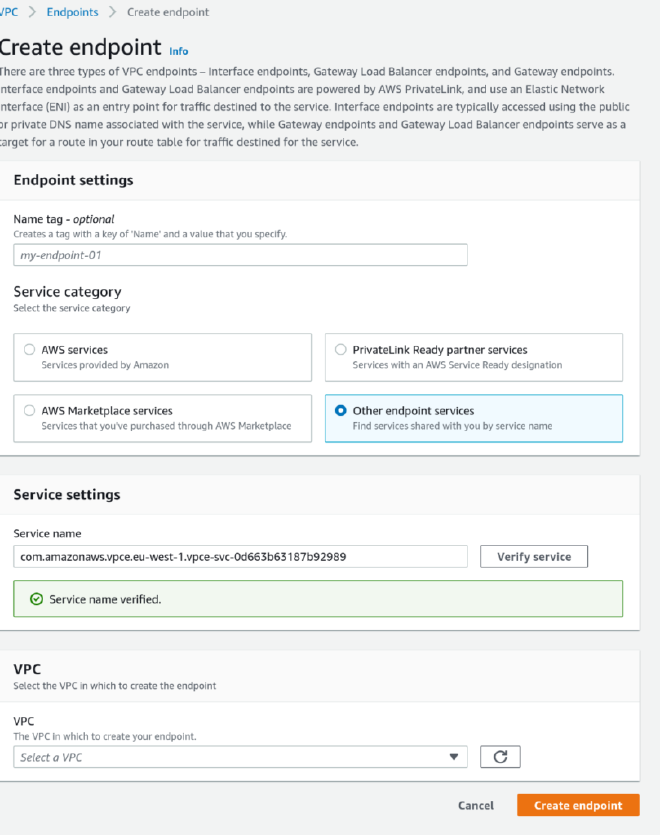Navigate to the VPC breadcrumb link
This screenshot has height=835, width=660.
9,12
